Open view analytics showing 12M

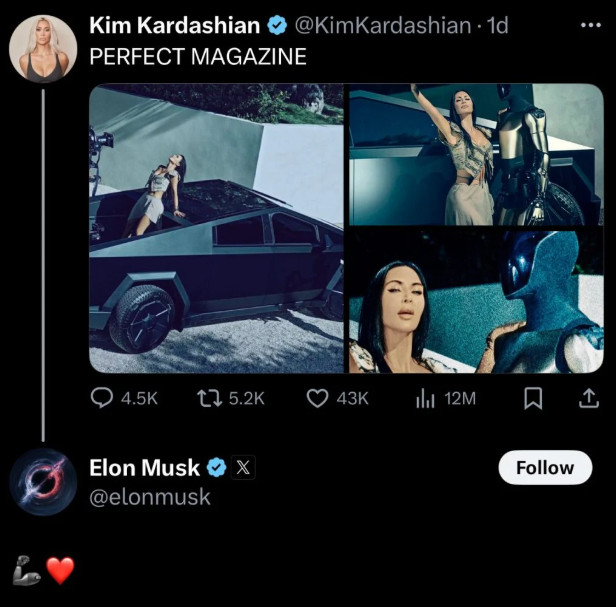point(424,398)
